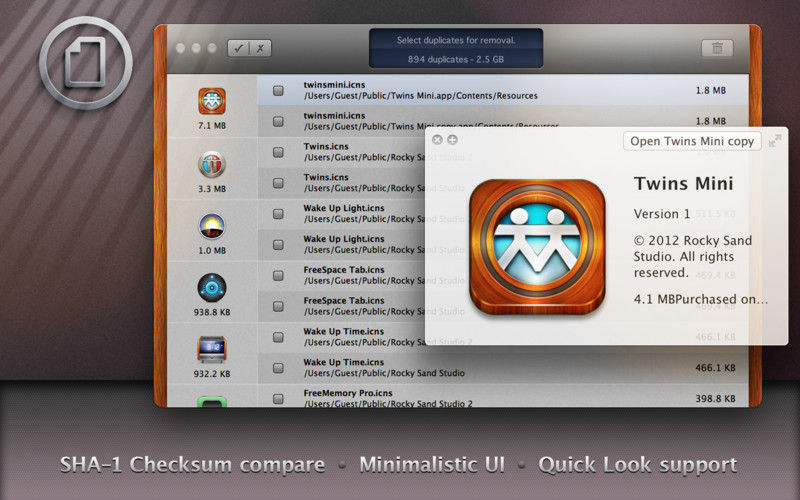Viewport: 800px width, 500px height.
Task: Click the Open Twins Mini copy button
Action: (692, 141)
